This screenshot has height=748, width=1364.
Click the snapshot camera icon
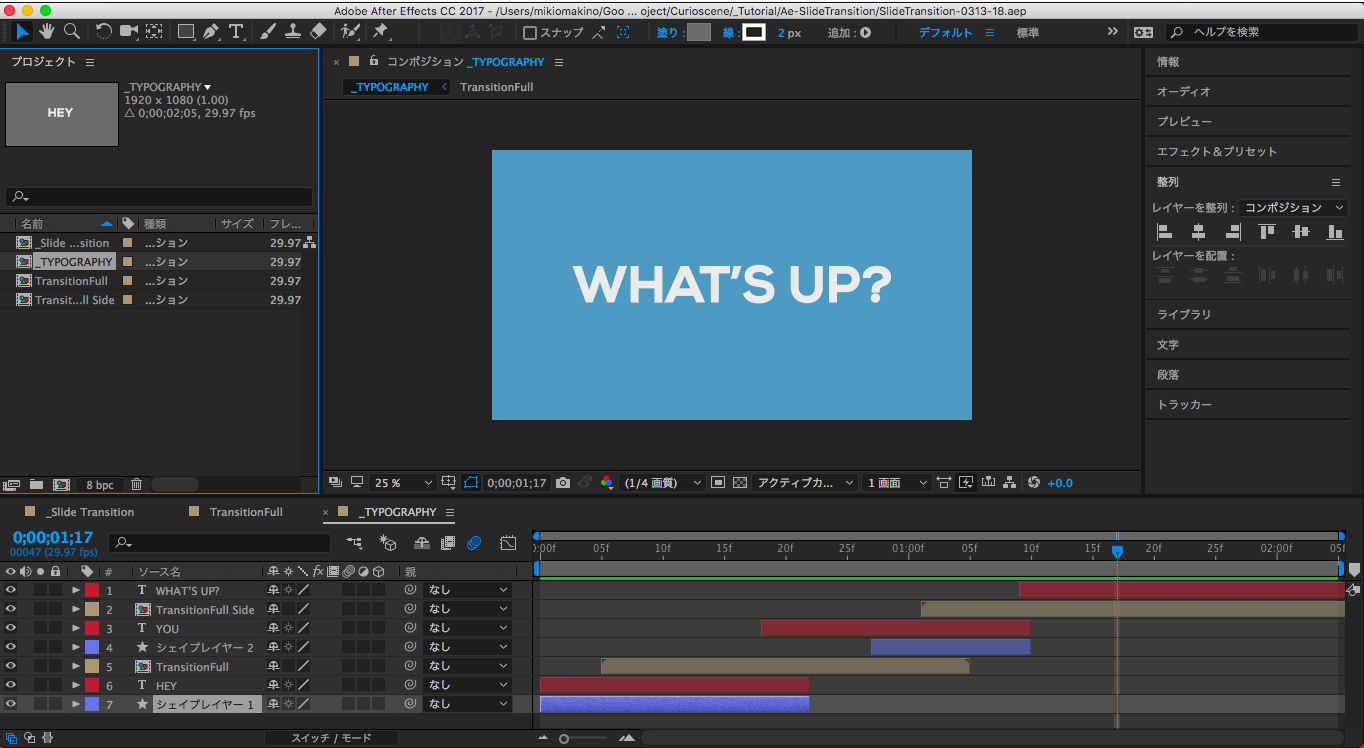tap(563, 483)
